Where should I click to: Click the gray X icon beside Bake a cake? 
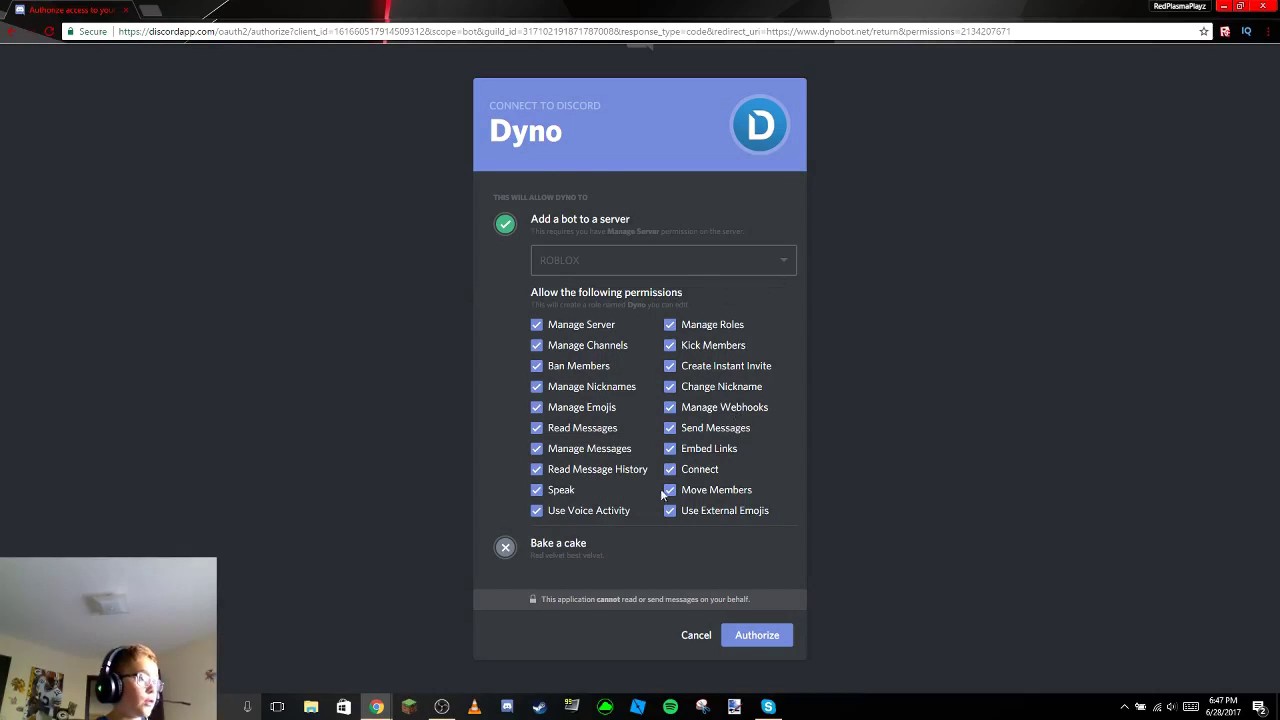coord(505,547)
